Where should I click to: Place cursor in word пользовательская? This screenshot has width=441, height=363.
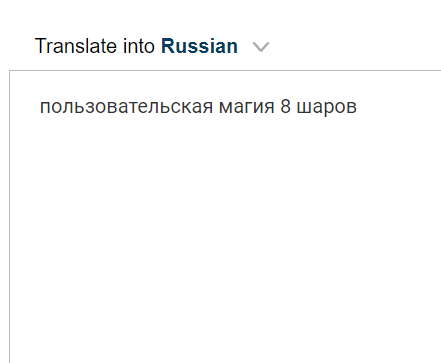(126, 107)
